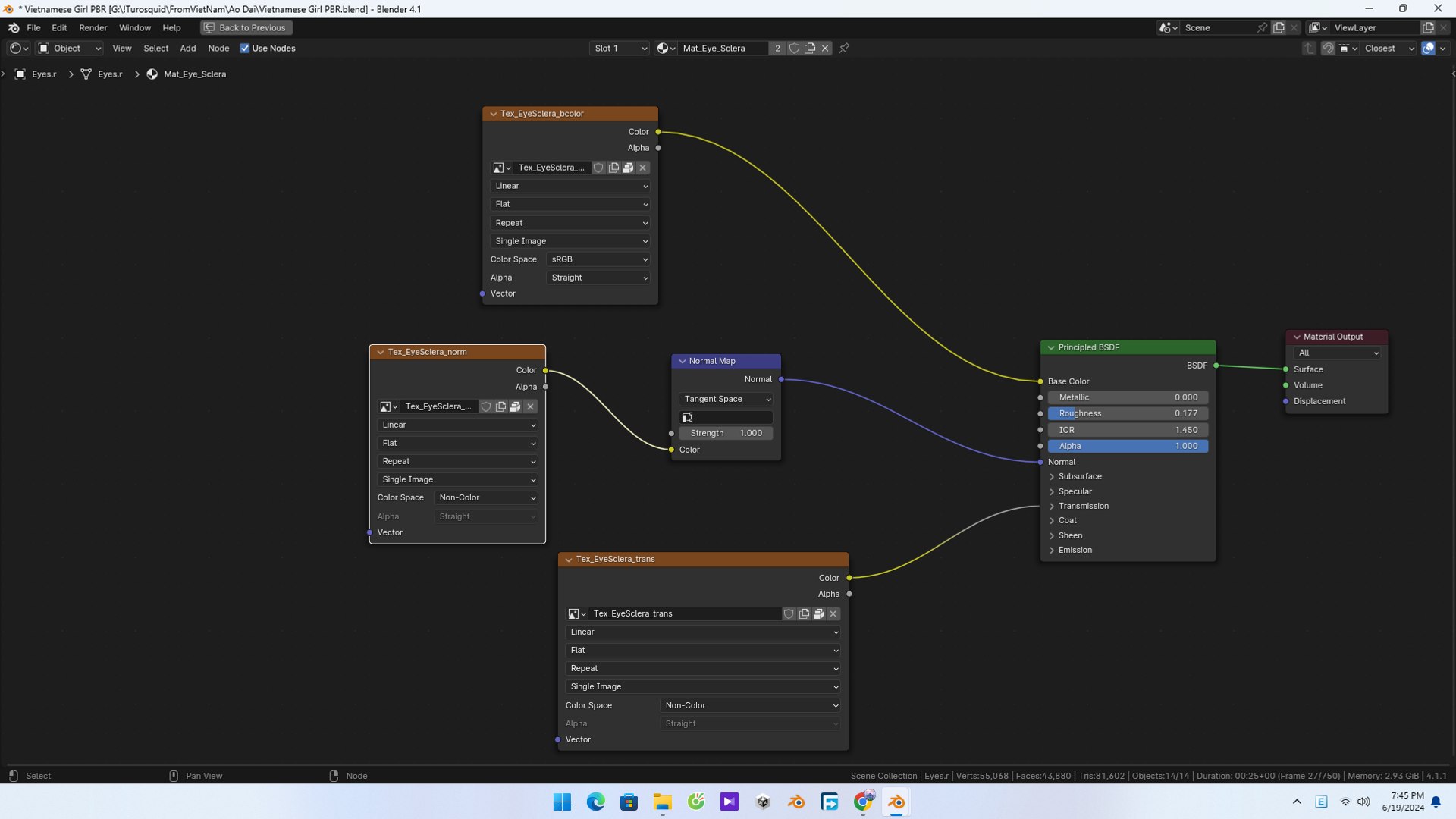The height and width of the screenshot is (819, 1456).
Task: Open Color Space sRGB dropdown
Action: (598, 259)
